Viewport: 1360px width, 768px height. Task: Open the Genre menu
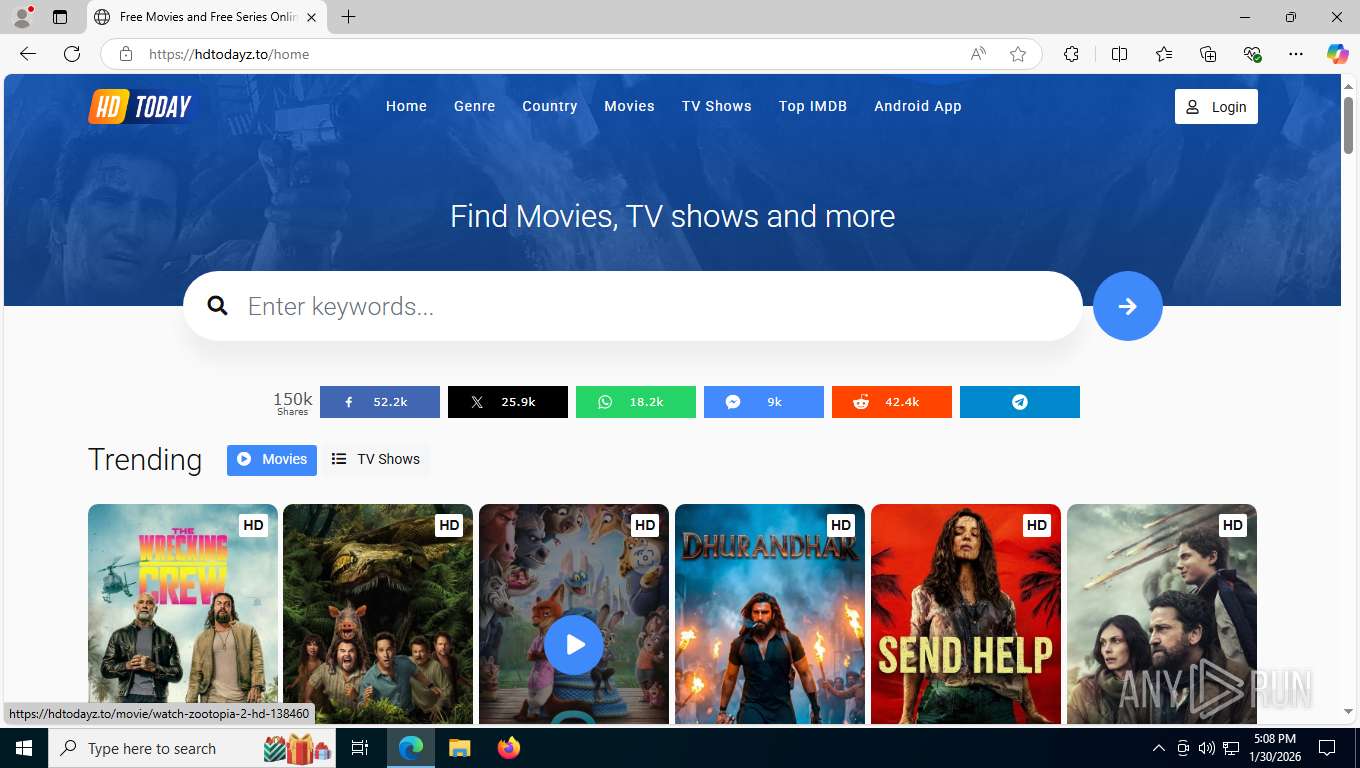[474, 106]
